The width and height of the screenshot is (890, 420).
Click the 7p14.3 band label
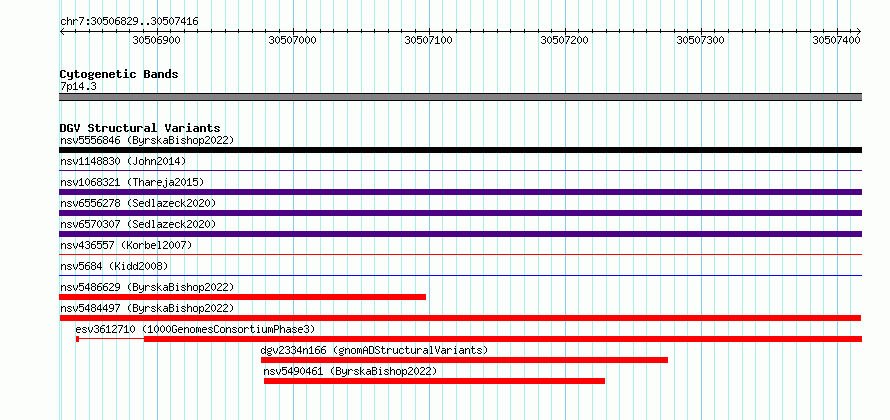pyautogui.click(x=78, y=87)
